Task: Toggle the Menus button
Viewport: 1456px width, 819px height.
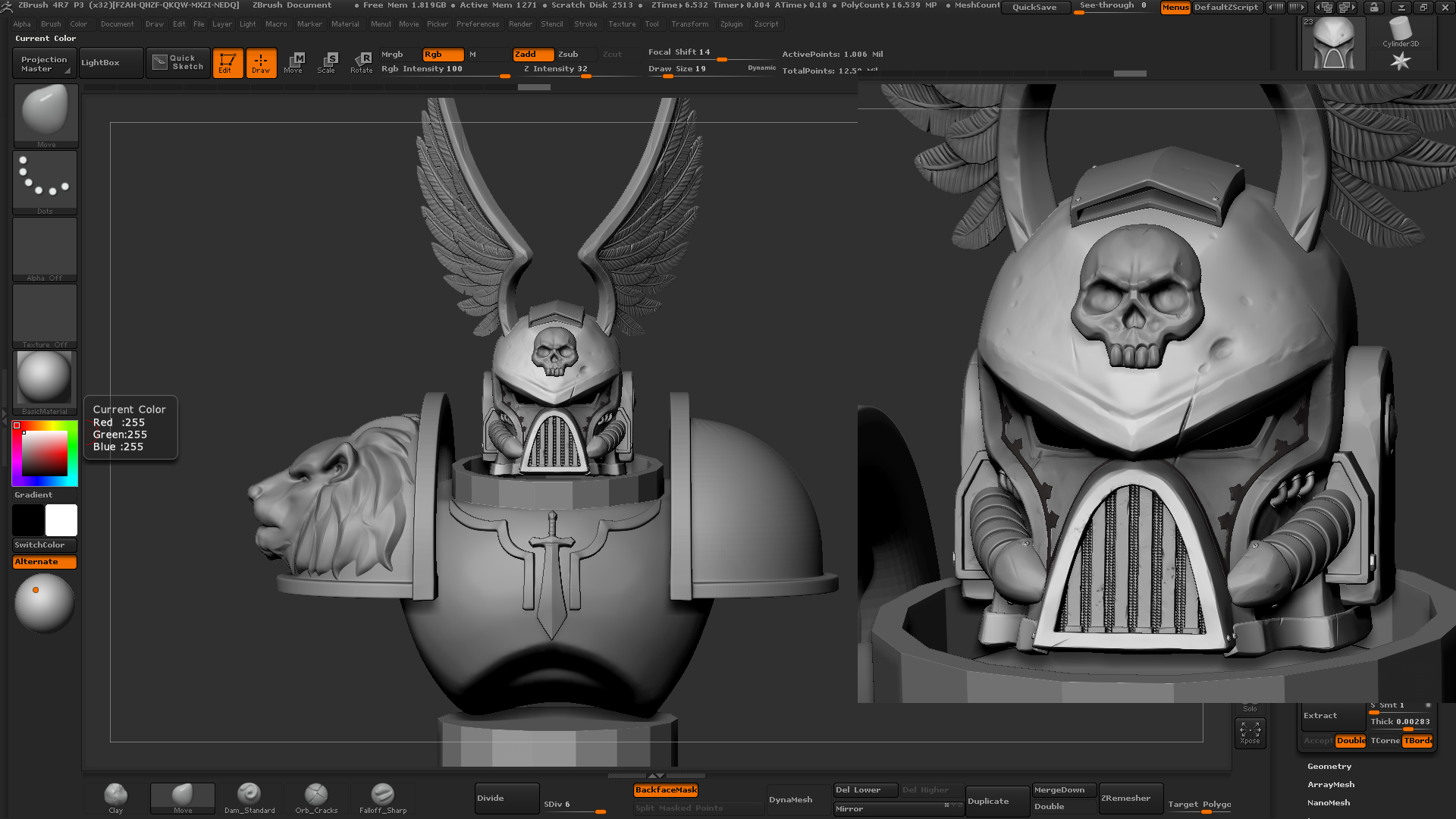Action: pos(1175,8)
